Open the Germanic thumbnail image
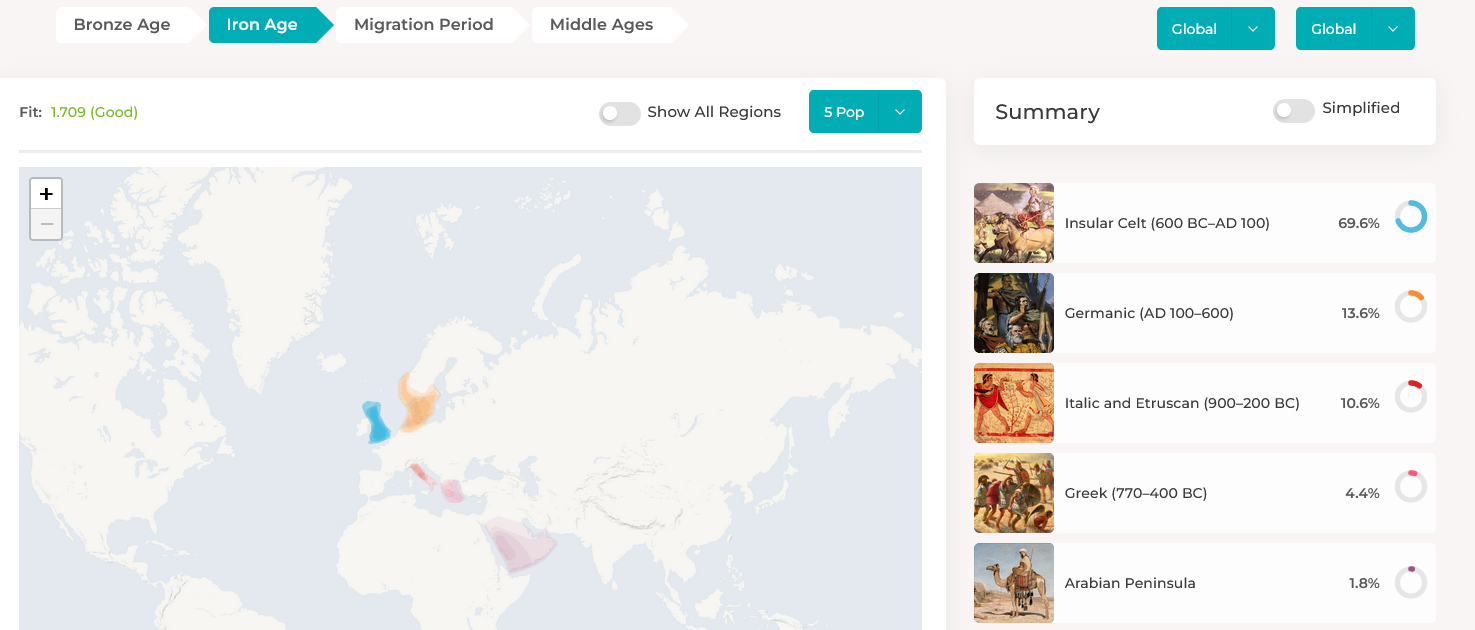 1014,313
